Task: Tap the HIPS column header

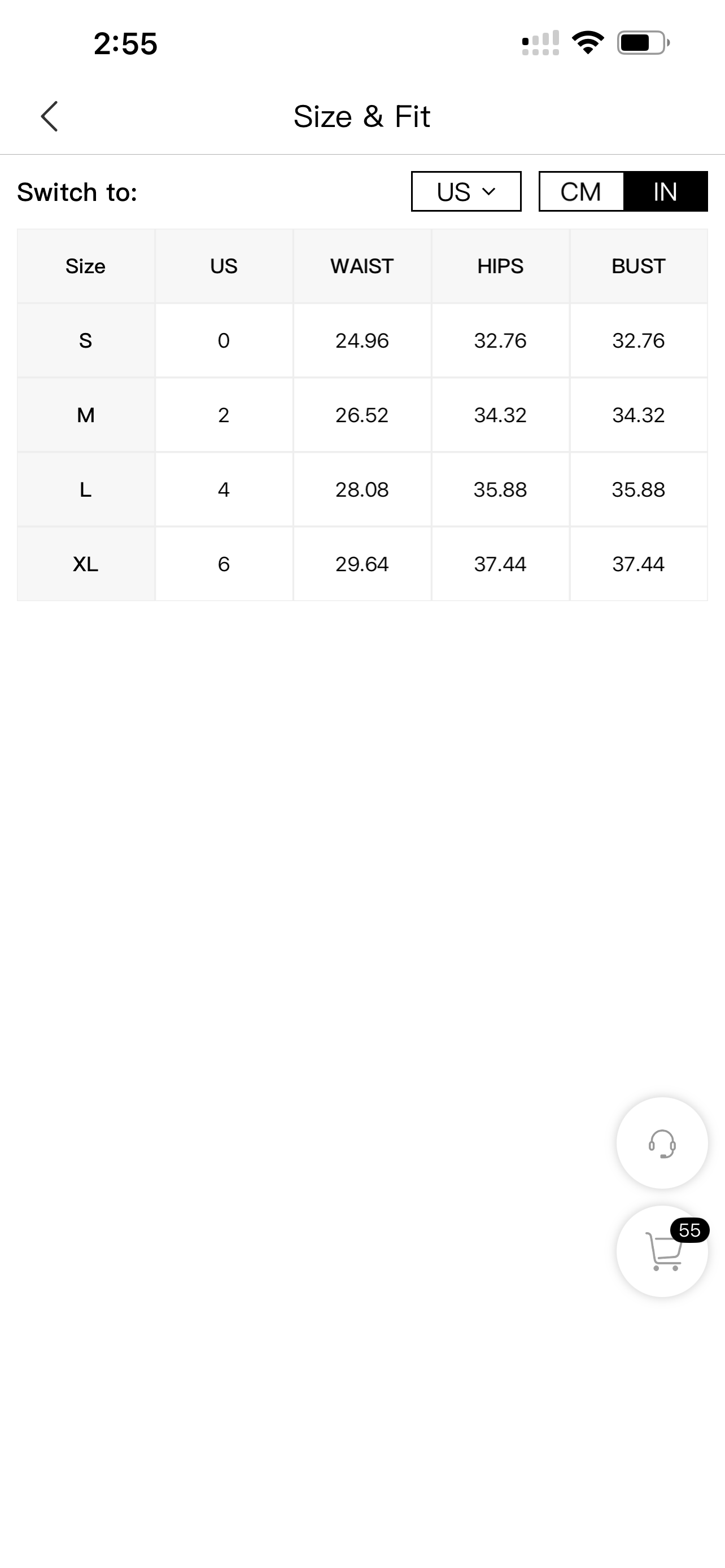Action: (500, 266)
